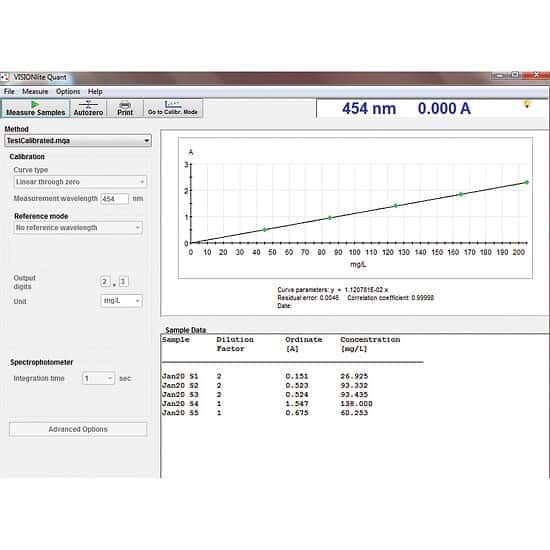Click the 0.000 A absorbance readout

click(x=444, y=108)
